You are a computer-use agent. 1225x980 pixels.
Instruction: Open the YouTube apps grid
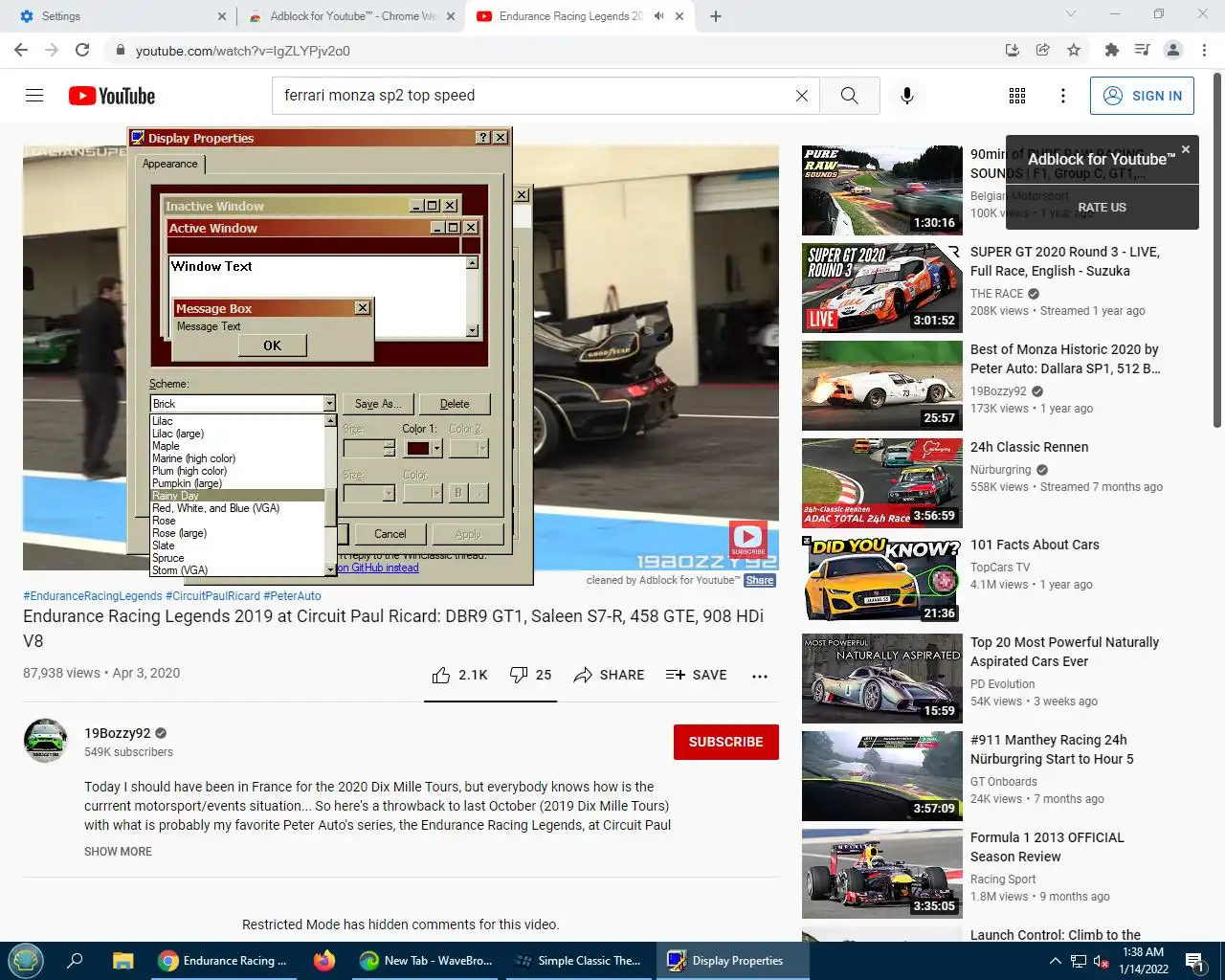point(1017,96)
